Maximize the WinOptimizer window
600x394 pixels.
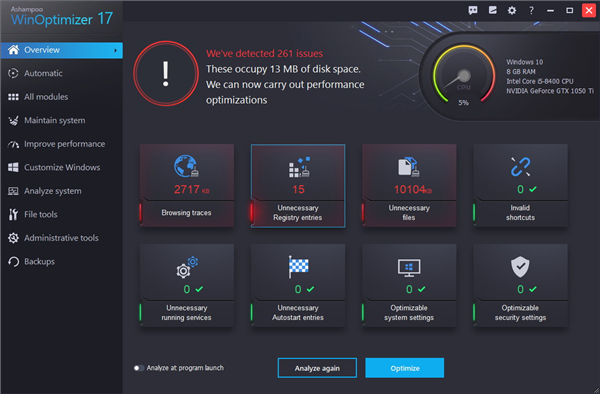pyautogui.click(x=570, y=10)
